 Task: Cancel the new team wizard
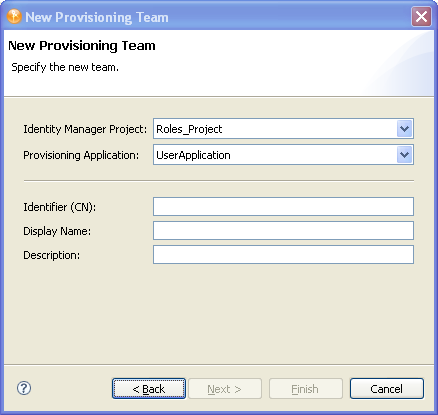coord(387,389)
